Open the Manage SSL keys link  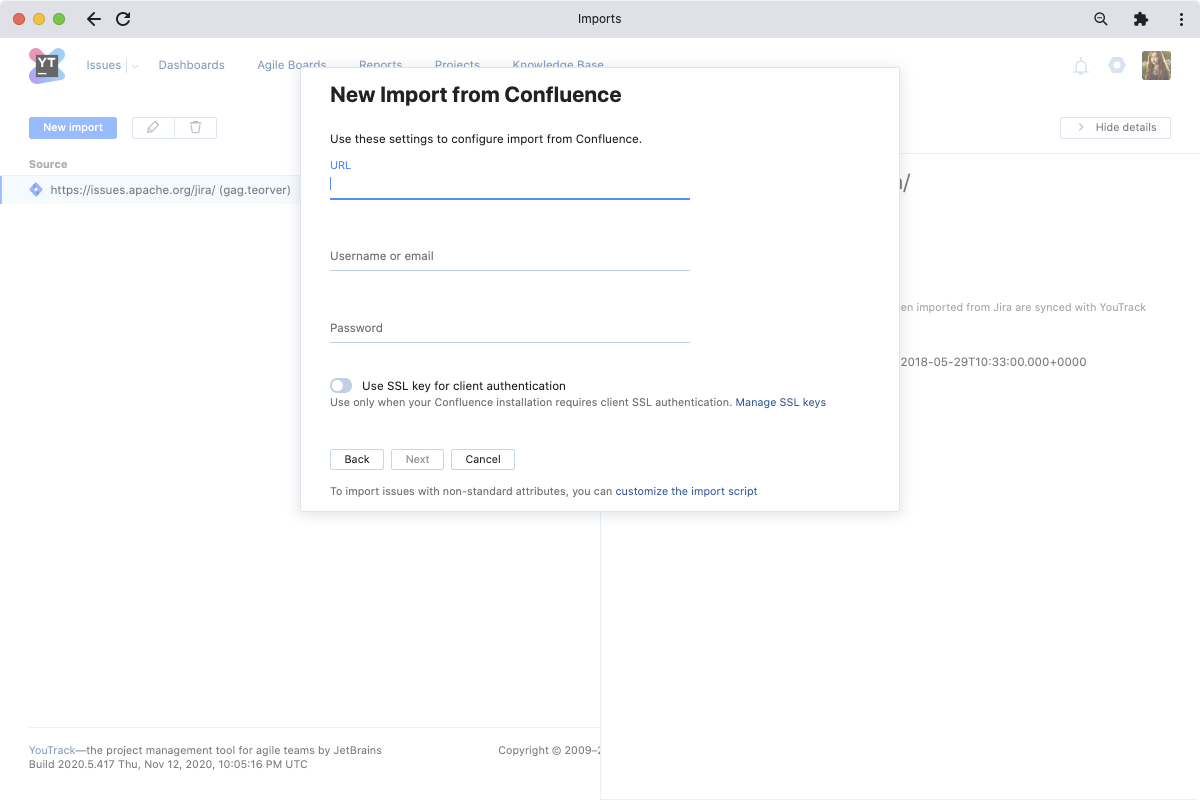click(x=781, y=402)
